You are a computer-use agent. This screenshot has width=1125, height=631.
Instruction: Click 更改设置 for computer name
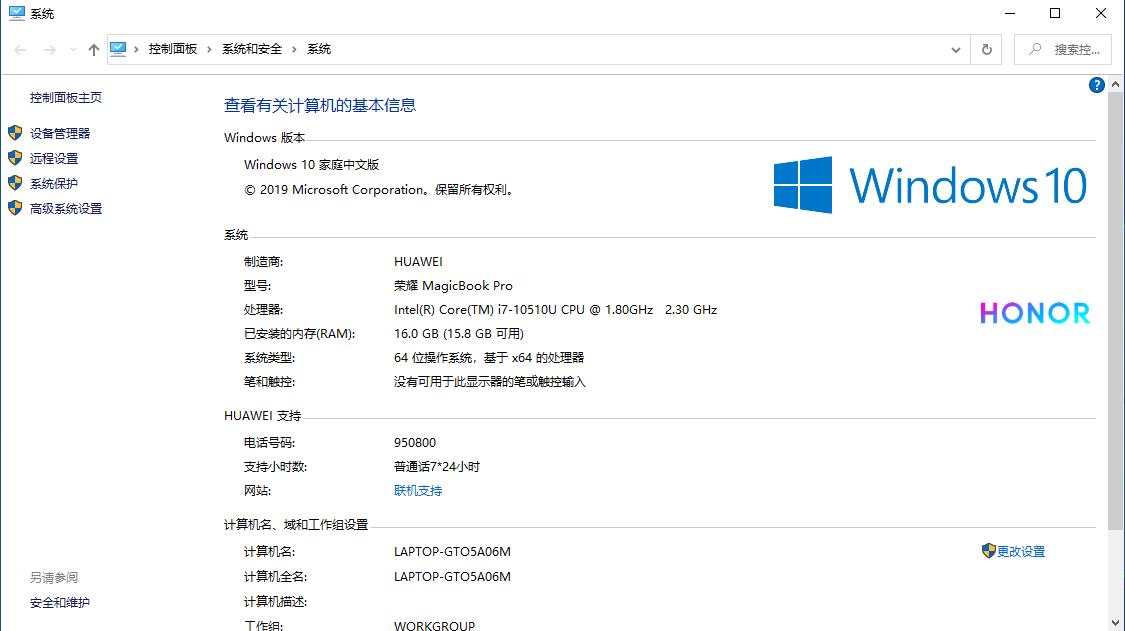1020,551
